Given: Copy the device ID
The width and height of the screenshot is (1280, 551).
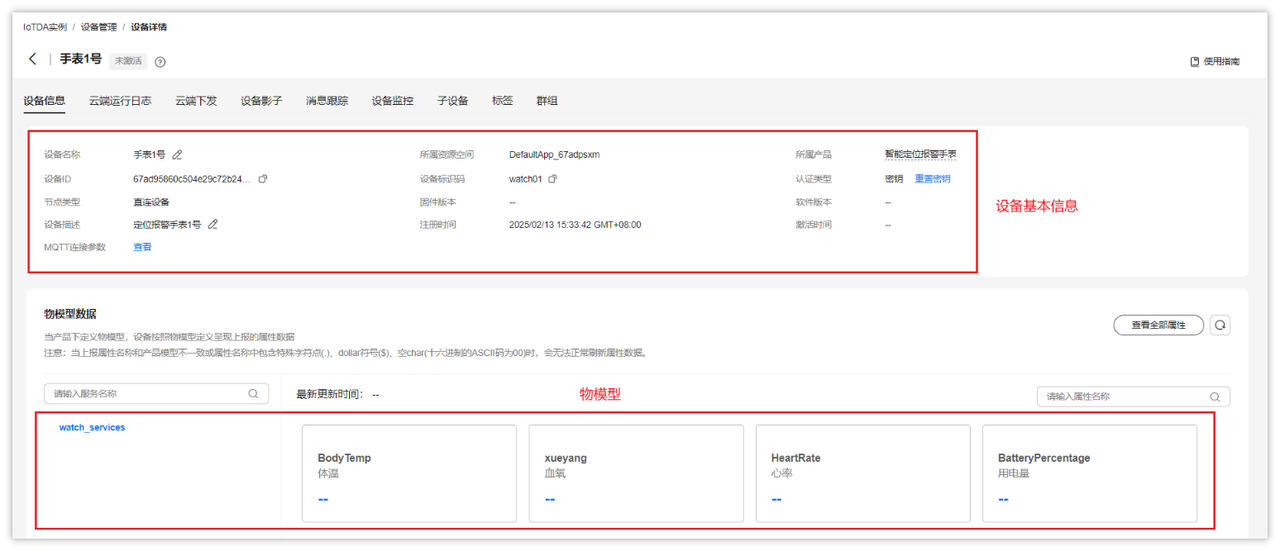Looking at the screenshot, I should pos(263,179).
